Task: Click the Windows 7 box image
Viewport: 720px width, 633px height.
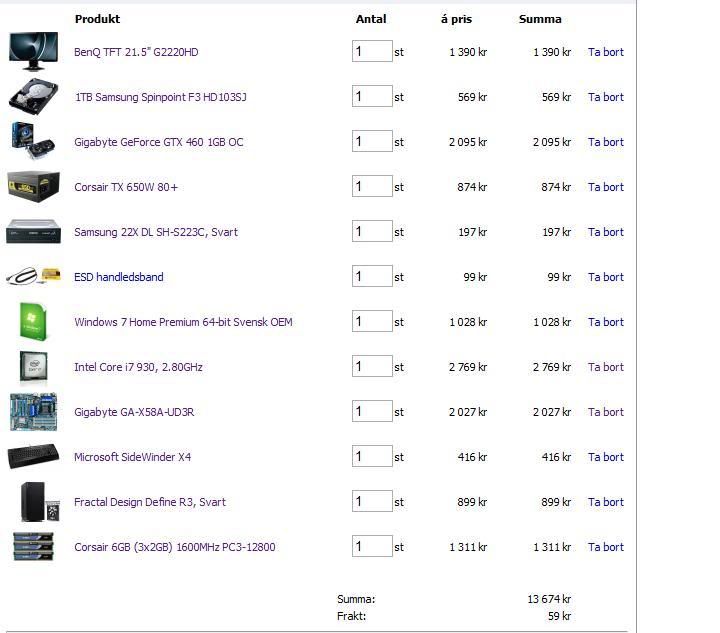Action: click(33, 322)
